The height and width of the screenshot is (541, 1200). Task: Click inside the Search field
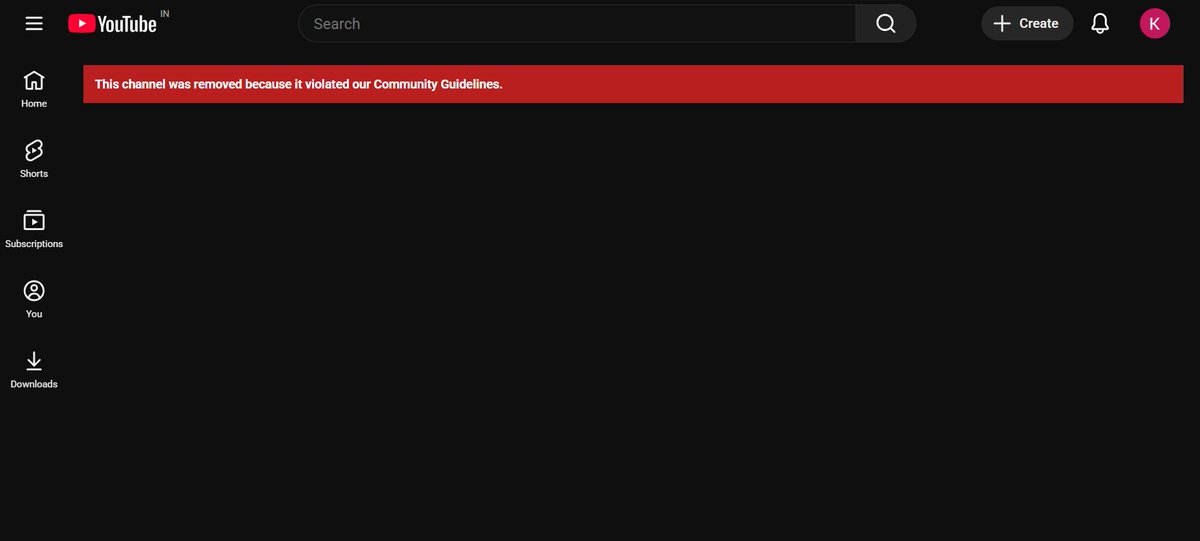tap(577, 24)
